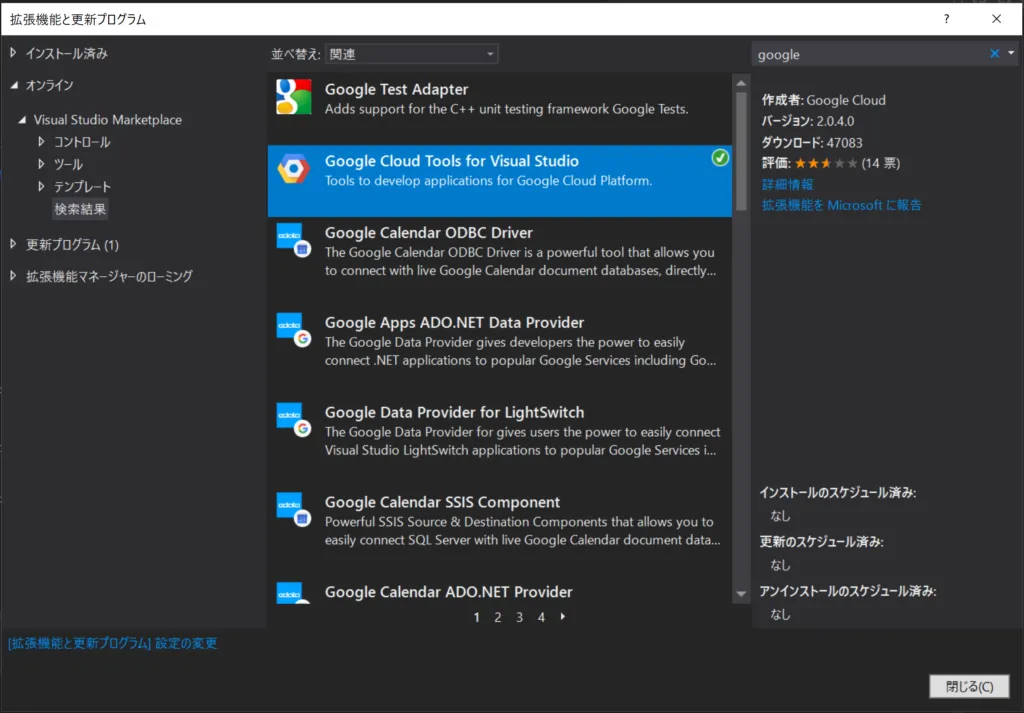Viewport: 1024px width, 713px height.
Task: Click the Google Data Provider for LightSwitch icon
Action: click(x=293, y=420)
